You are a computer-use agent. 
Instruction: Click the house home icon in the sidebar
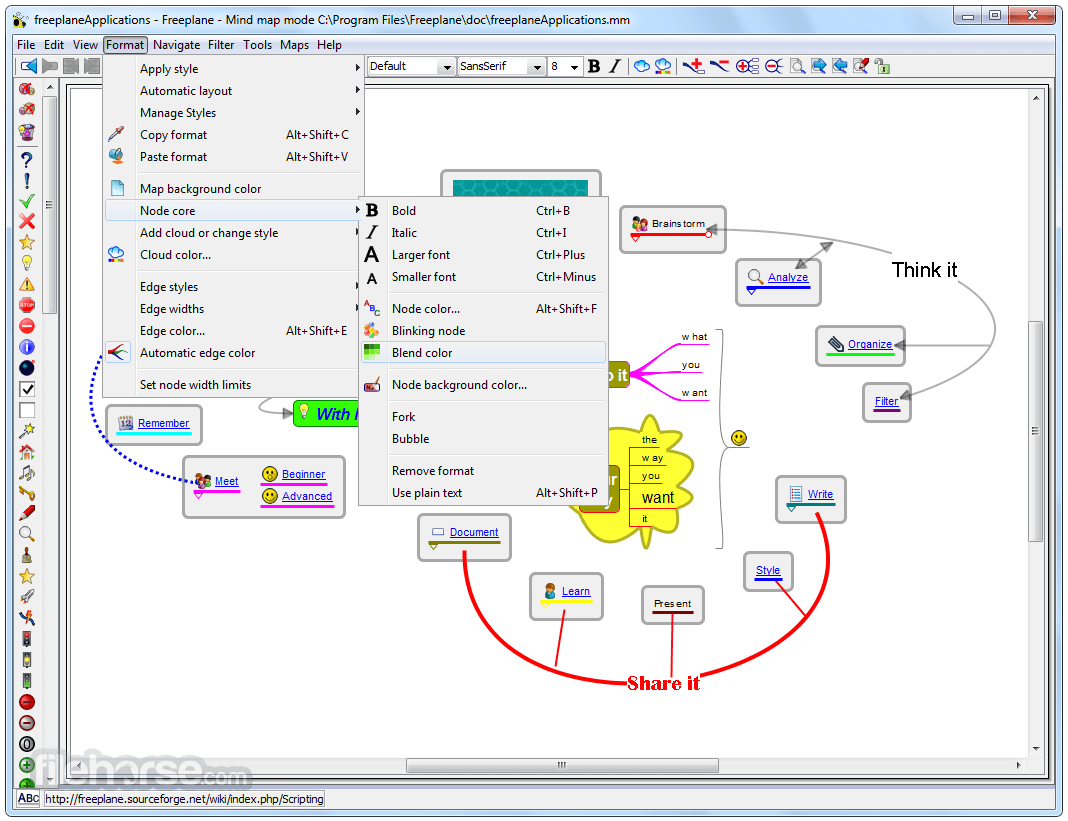coord(27,452)
